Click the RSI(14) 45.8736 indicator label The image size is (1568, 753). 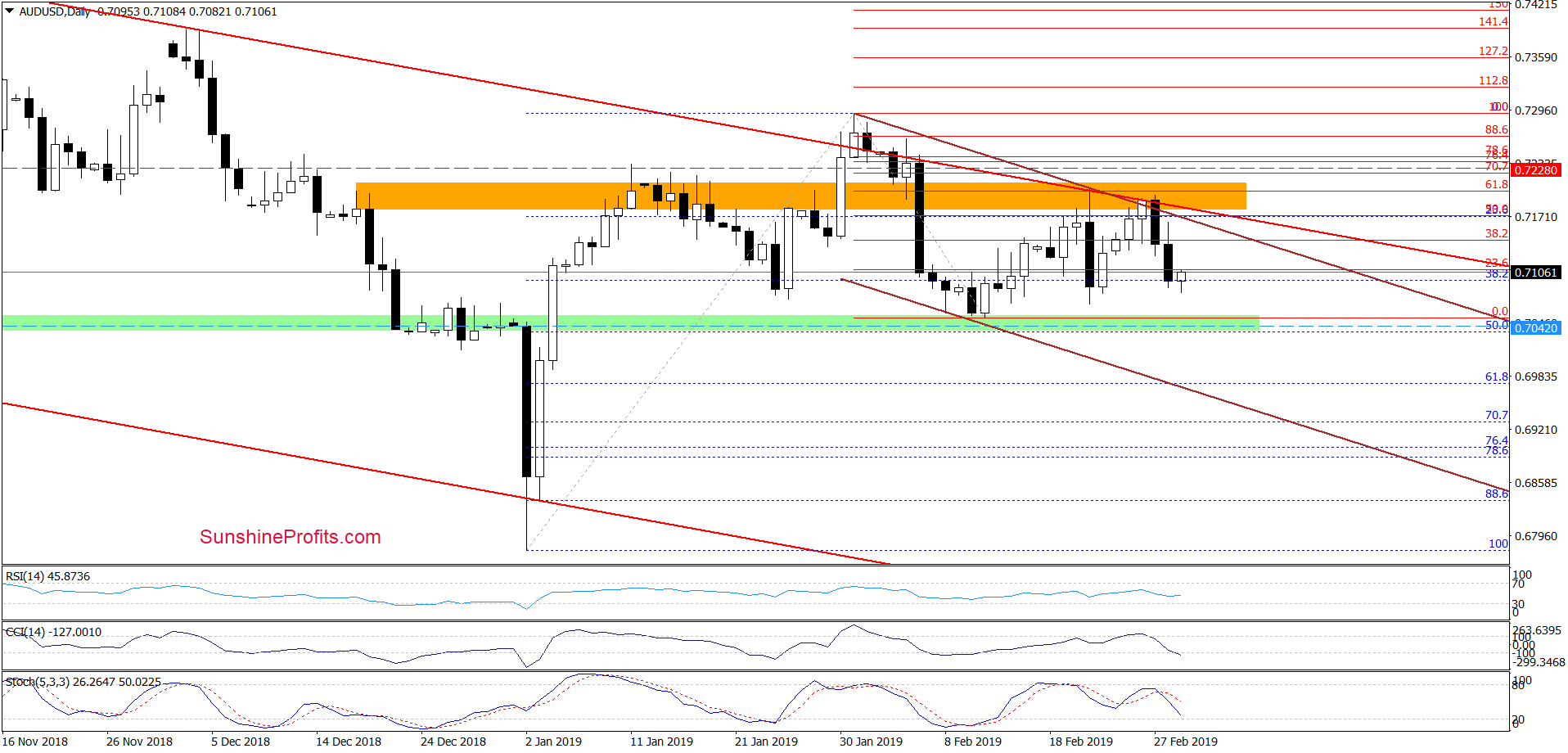click(x=47, y=576)
